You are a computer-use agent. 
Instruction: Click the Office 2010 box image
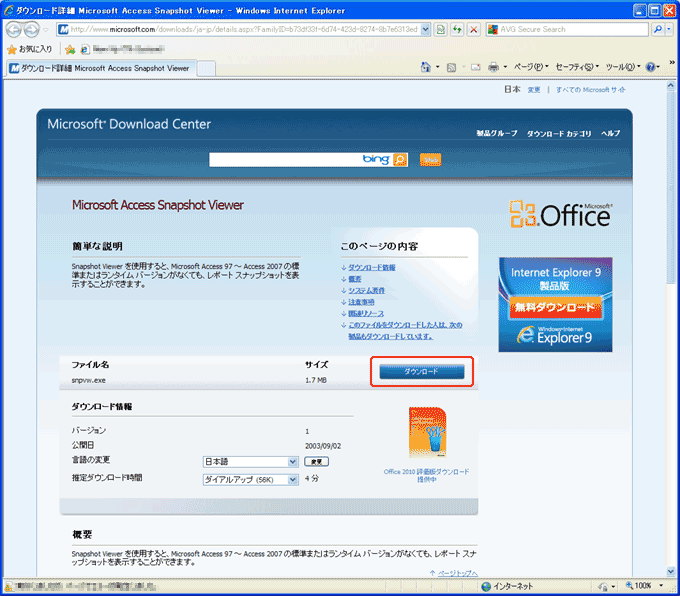click(428, 432)
